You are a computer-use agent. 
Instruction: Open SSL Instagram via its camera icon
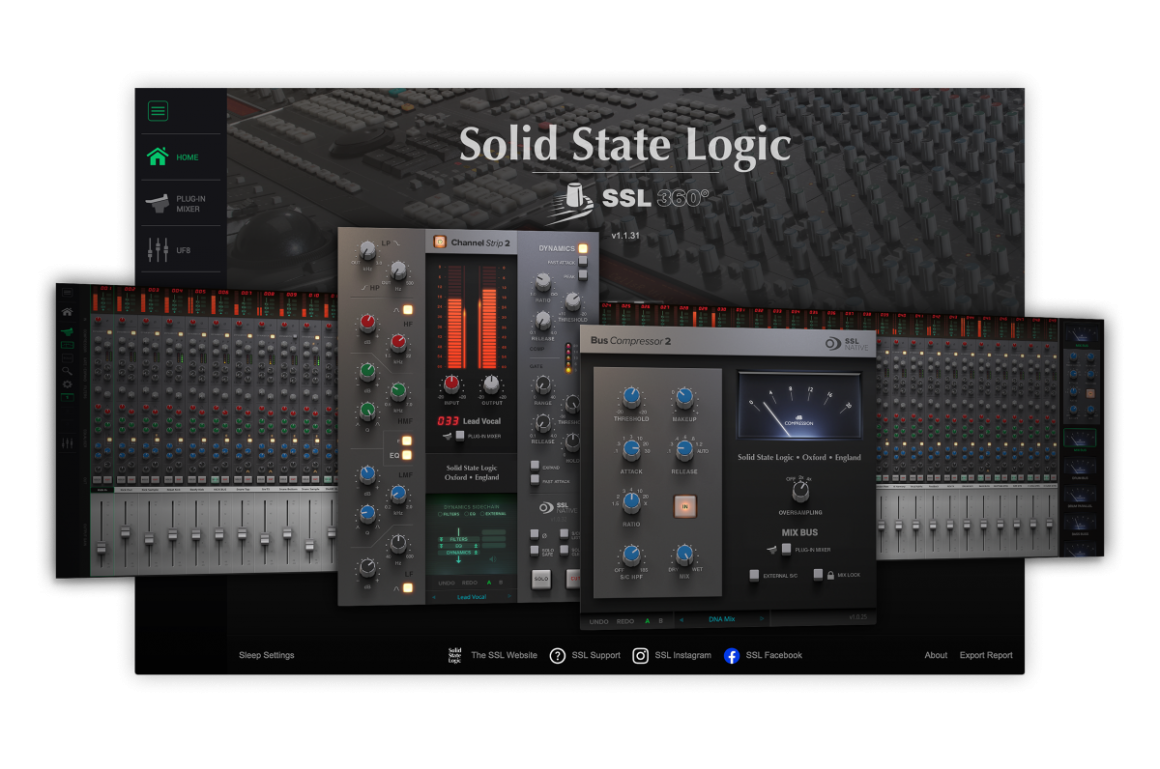tap(640, 655)
